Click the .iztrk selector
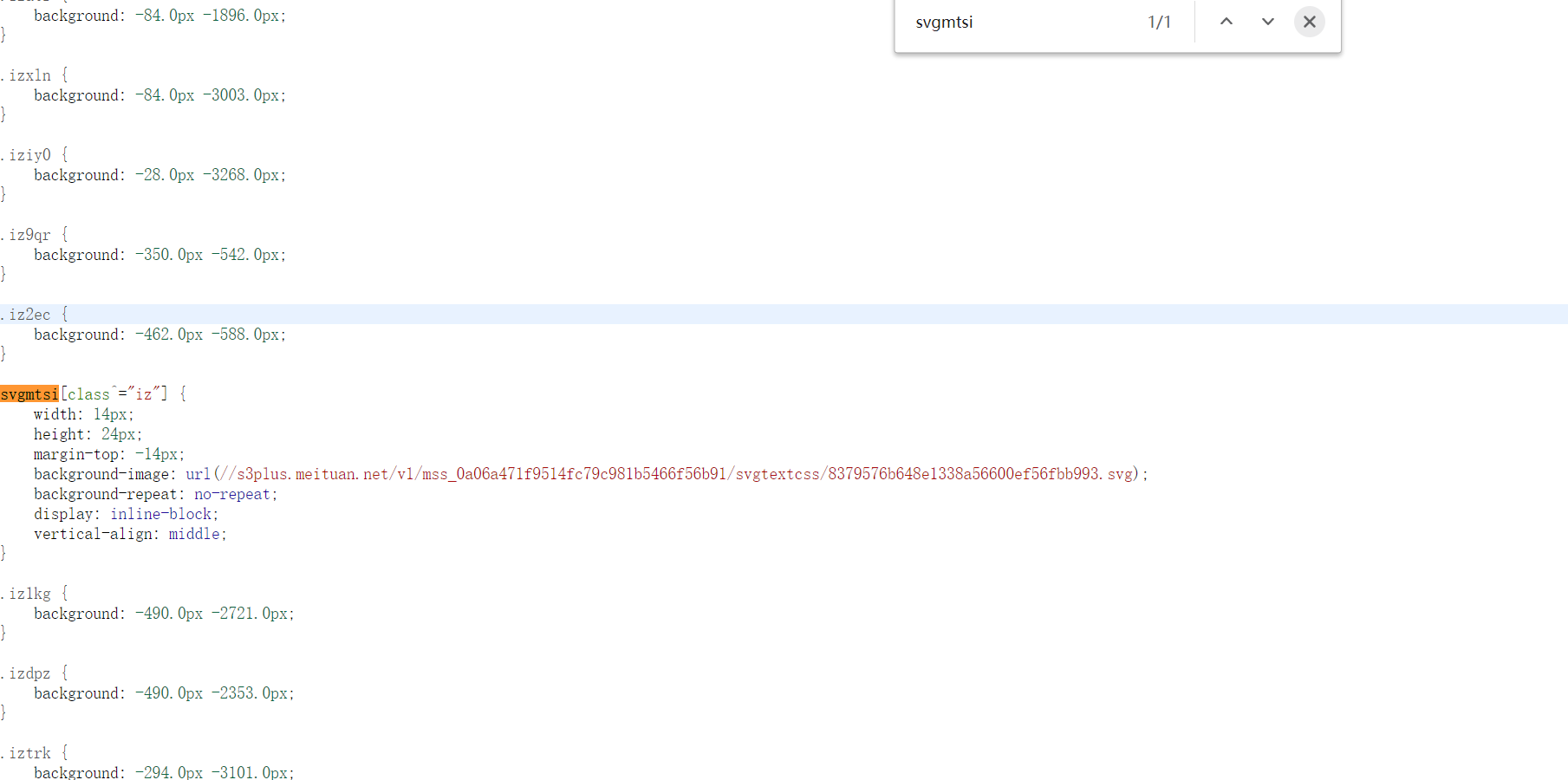The height and width of the screenshot is (780, 1568). (28, 753)
